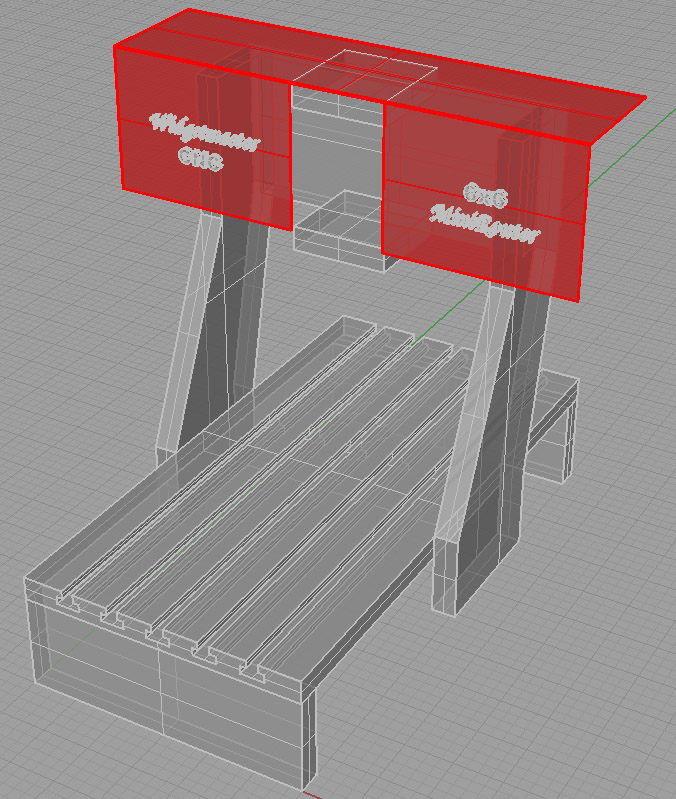Select the MiniRouter engraved text object
The height and width of the screenshot is (799, 676).
point(484,225)
